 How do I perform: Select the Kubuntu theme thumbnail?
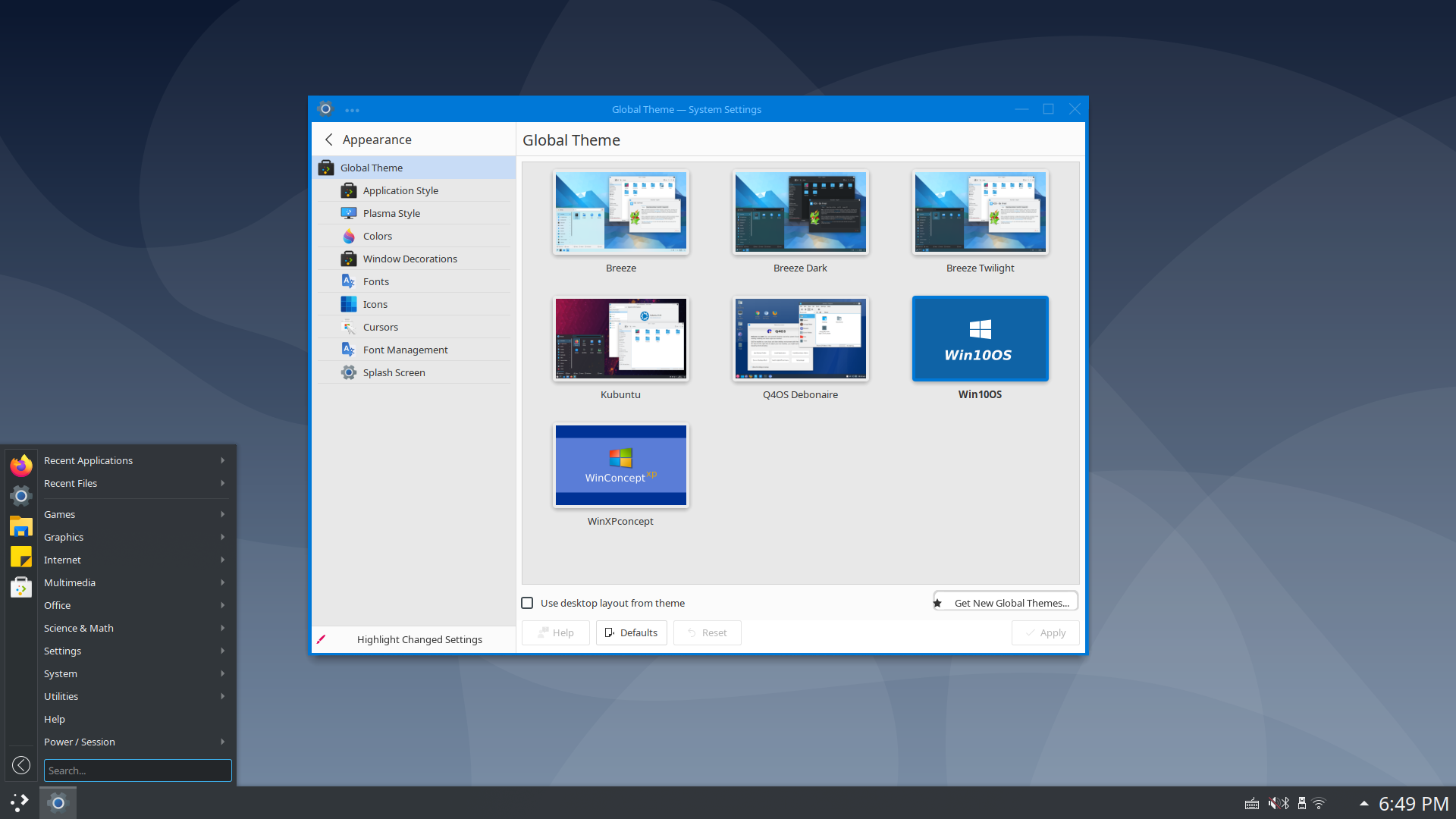(620, 339)
